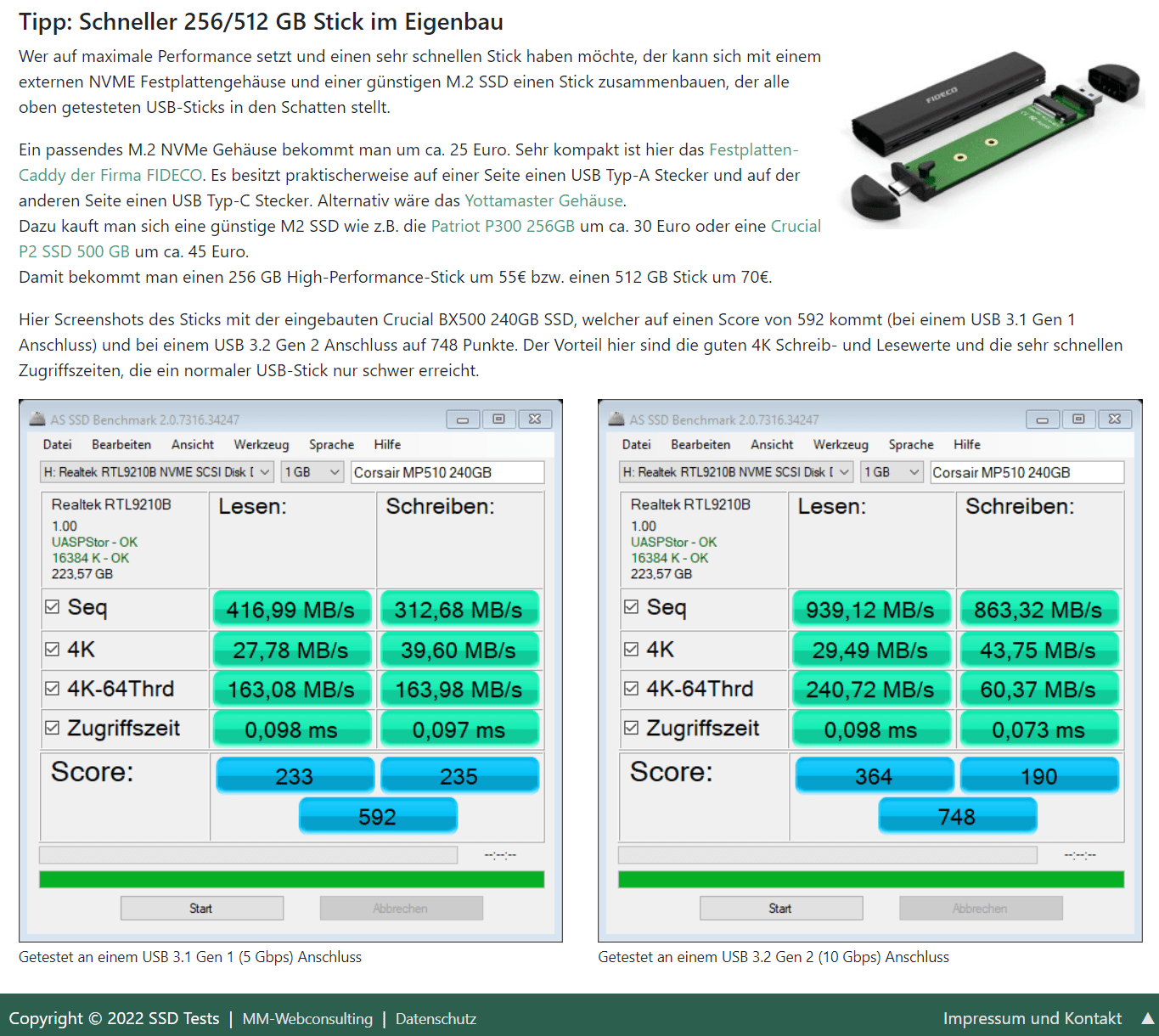Click the scroll-to-top arrow in the footer

pos(1147,1018)
